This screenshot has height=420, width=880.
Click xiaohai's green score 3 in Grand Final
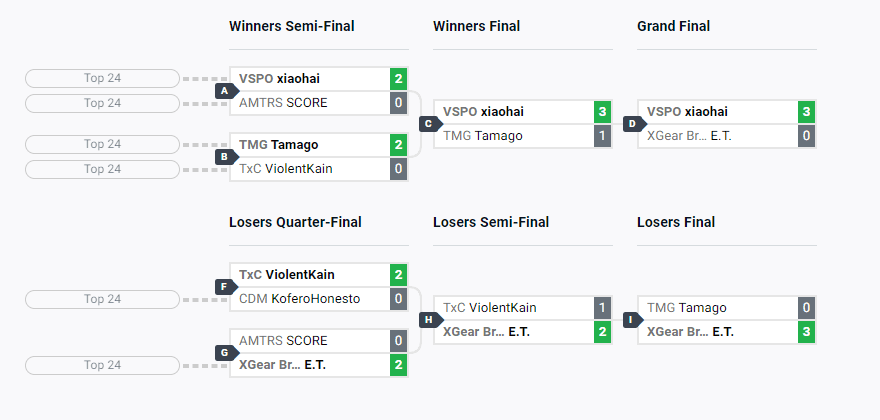point(806,112)
